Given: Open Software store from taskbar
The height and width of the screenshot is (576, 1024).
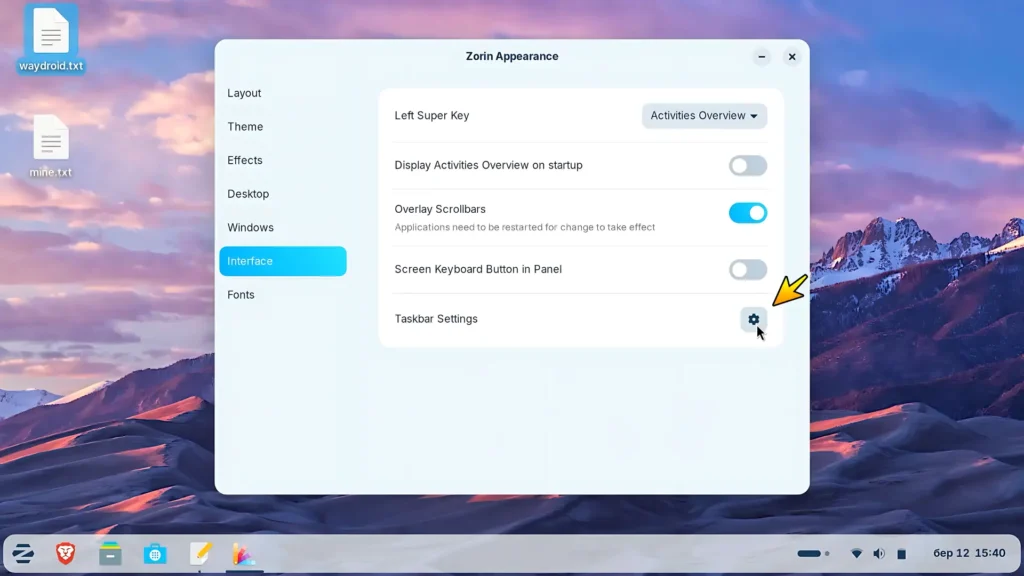Looking at the screenshot, I should 155,554.
